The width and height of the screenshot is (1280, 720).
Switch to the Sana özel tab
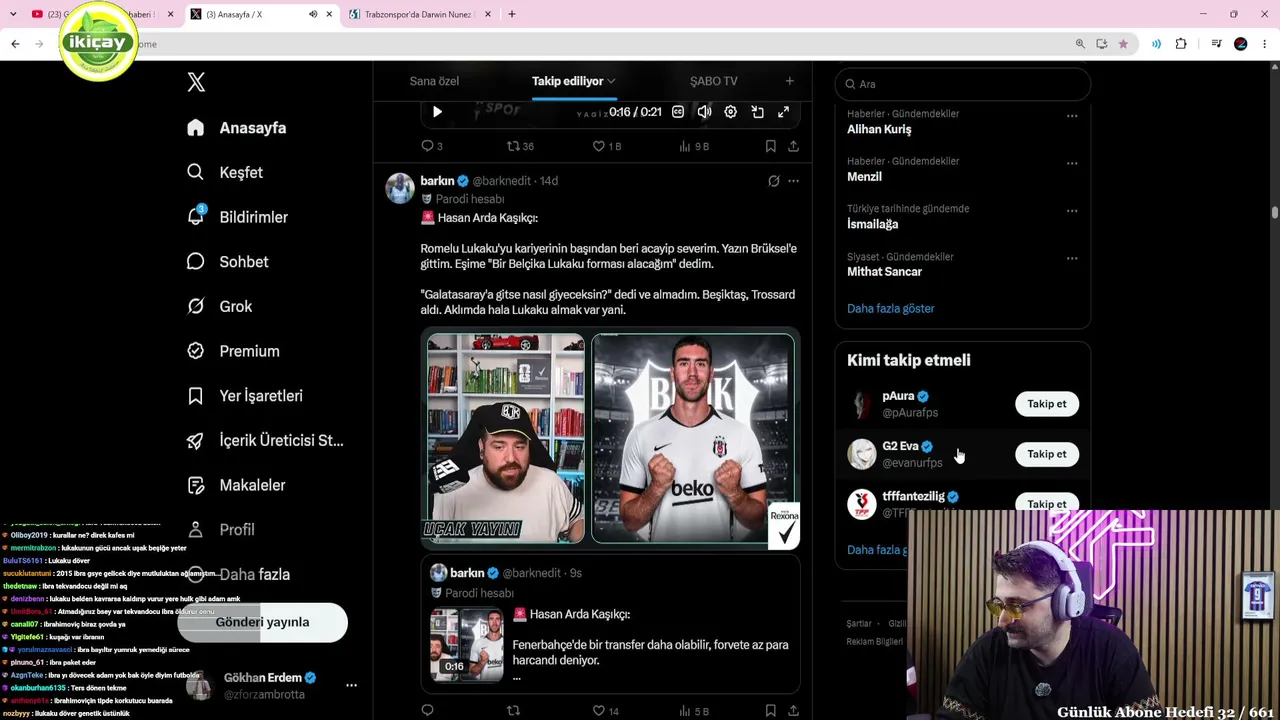tap(434, 81)
